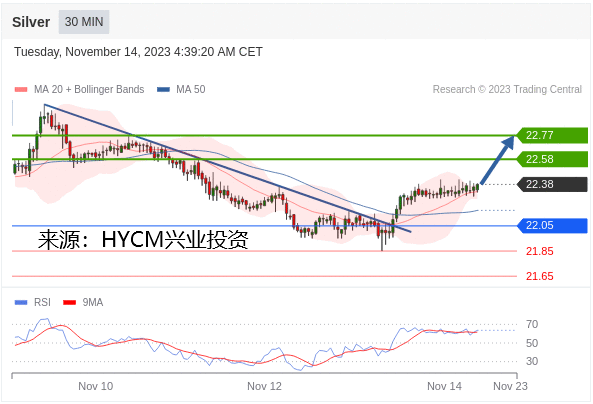Click the 21.85 support price label
Viewport: 593px width, 404px height.
pyautogui.click(x=539, y=251)
